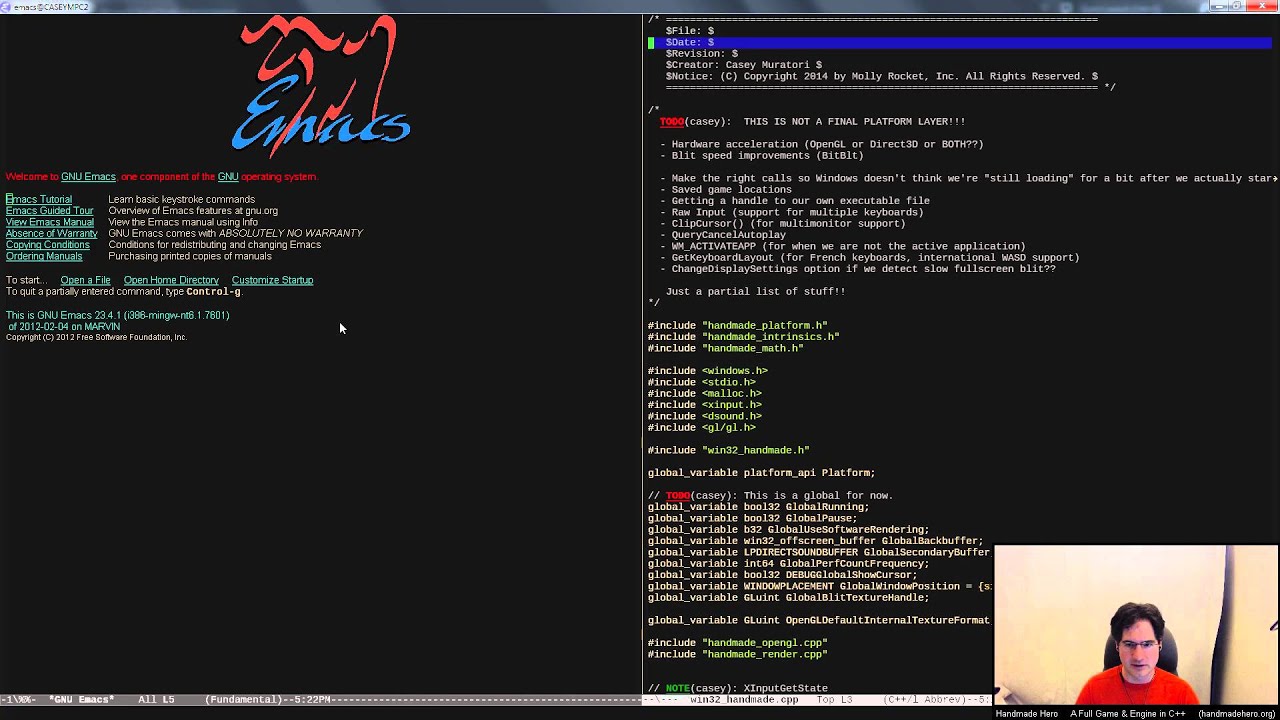This screenshot has height=720, width=1280.
Task: Click the $Revision: $ line
Action: point(702,53)
